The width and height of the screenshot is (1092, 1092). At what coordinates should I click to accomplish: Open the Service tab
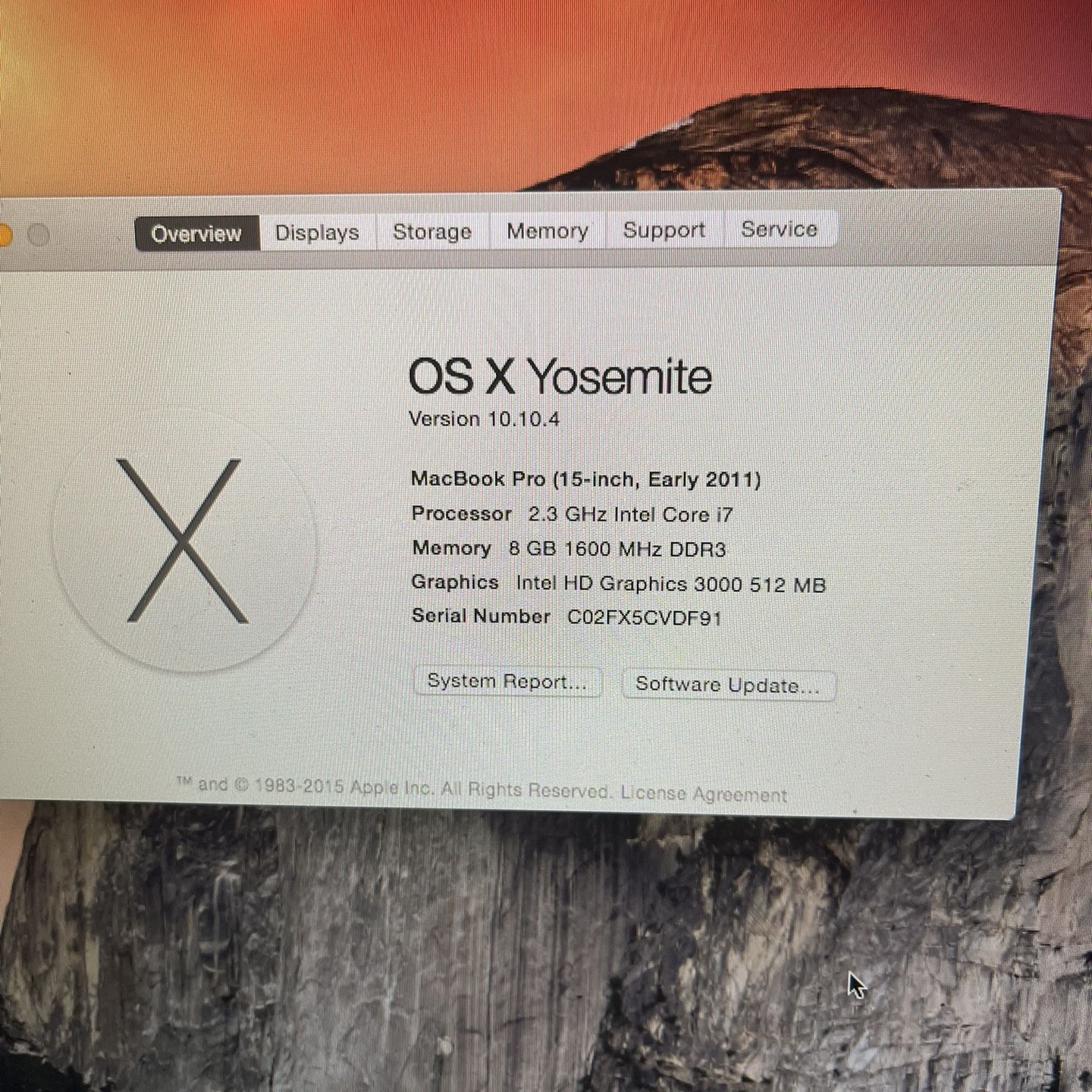tap(780, 229)
